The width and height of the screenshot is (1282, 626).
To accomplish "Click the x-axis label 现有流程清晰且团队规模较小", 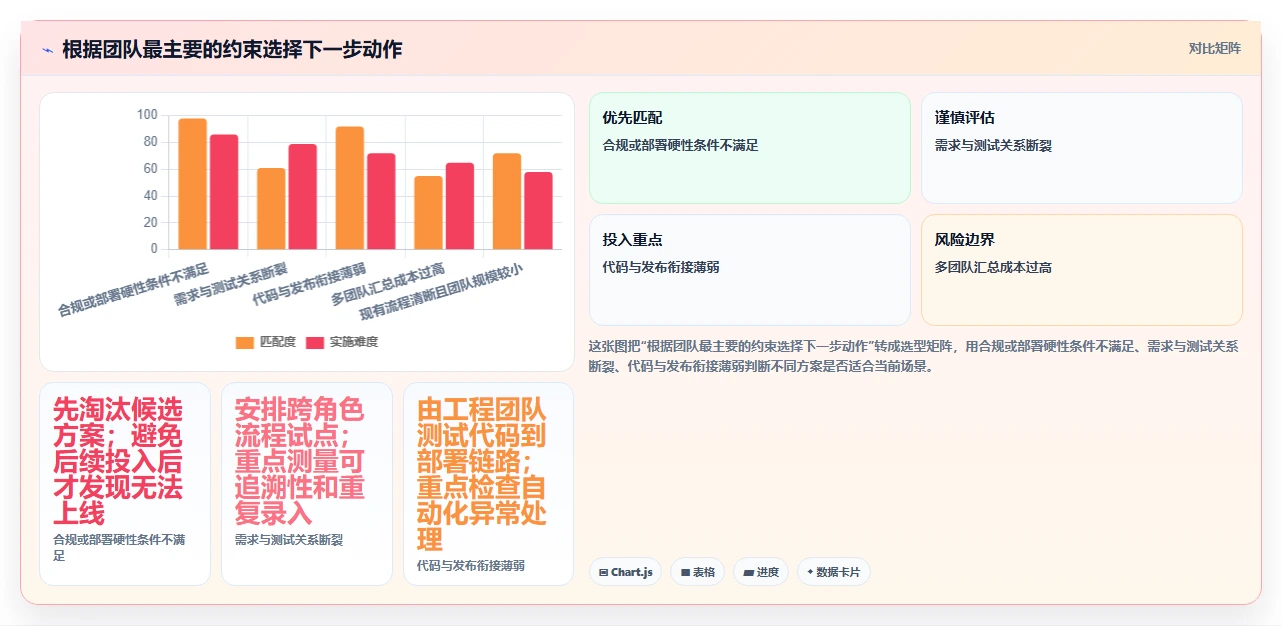I will (441, 292).
